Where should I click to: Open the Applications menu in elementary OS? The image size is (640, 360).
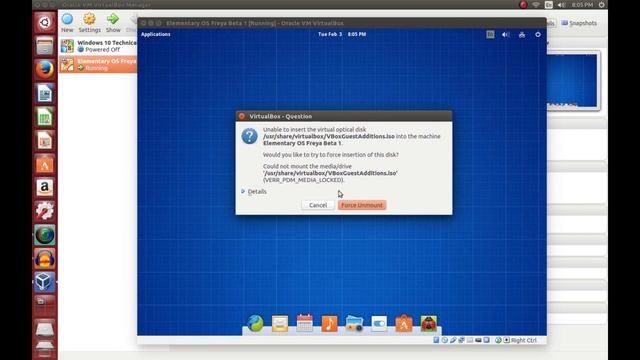[x=156, y=34]
